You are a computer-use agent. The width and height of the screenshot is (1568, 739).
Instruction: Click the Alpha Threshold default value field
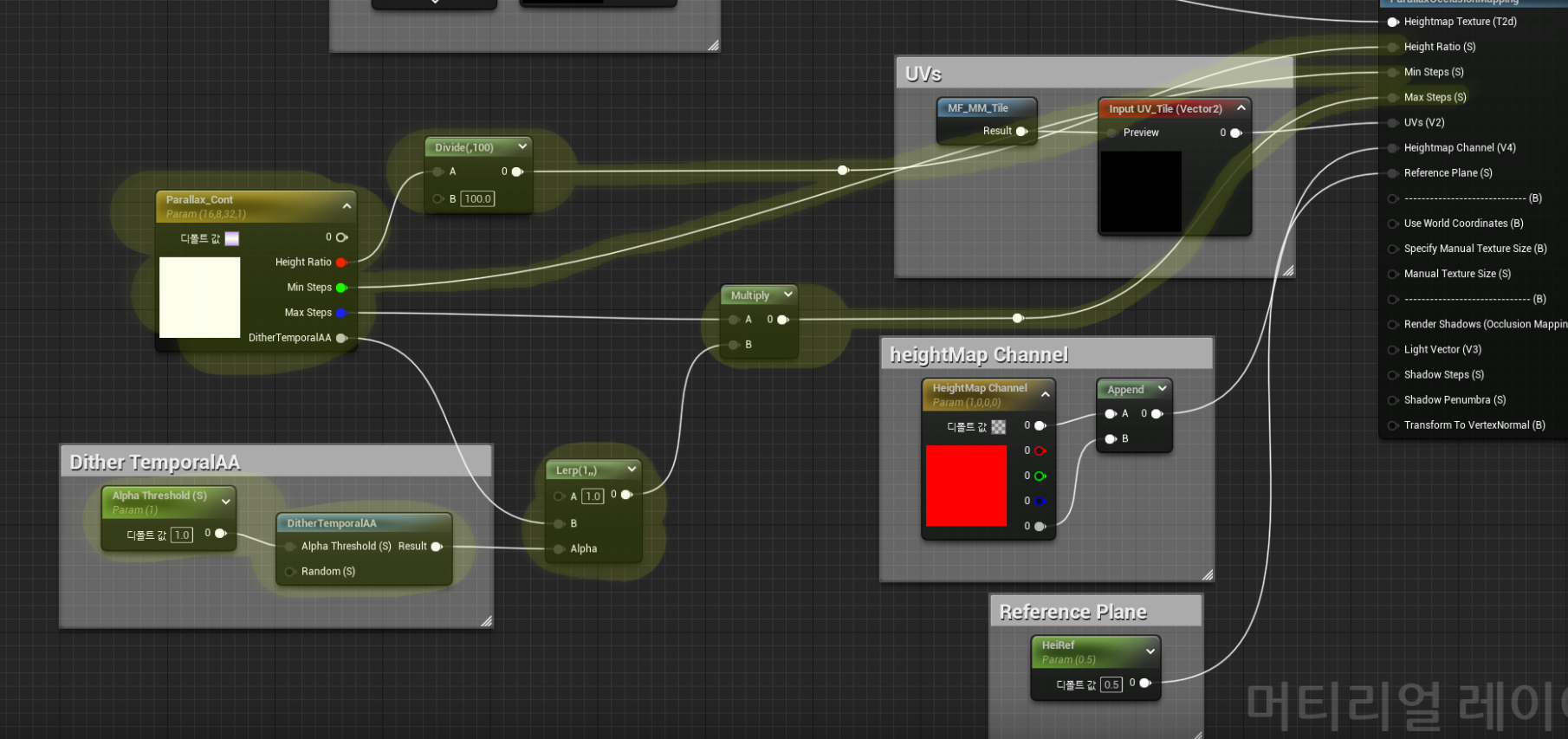[182, 535]
